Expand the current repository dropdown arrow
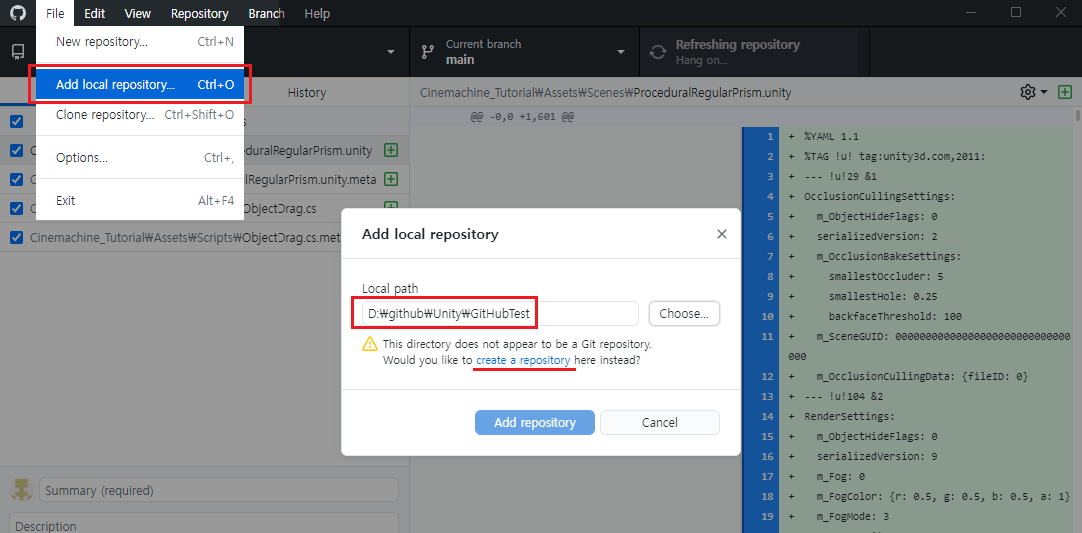 391,52
